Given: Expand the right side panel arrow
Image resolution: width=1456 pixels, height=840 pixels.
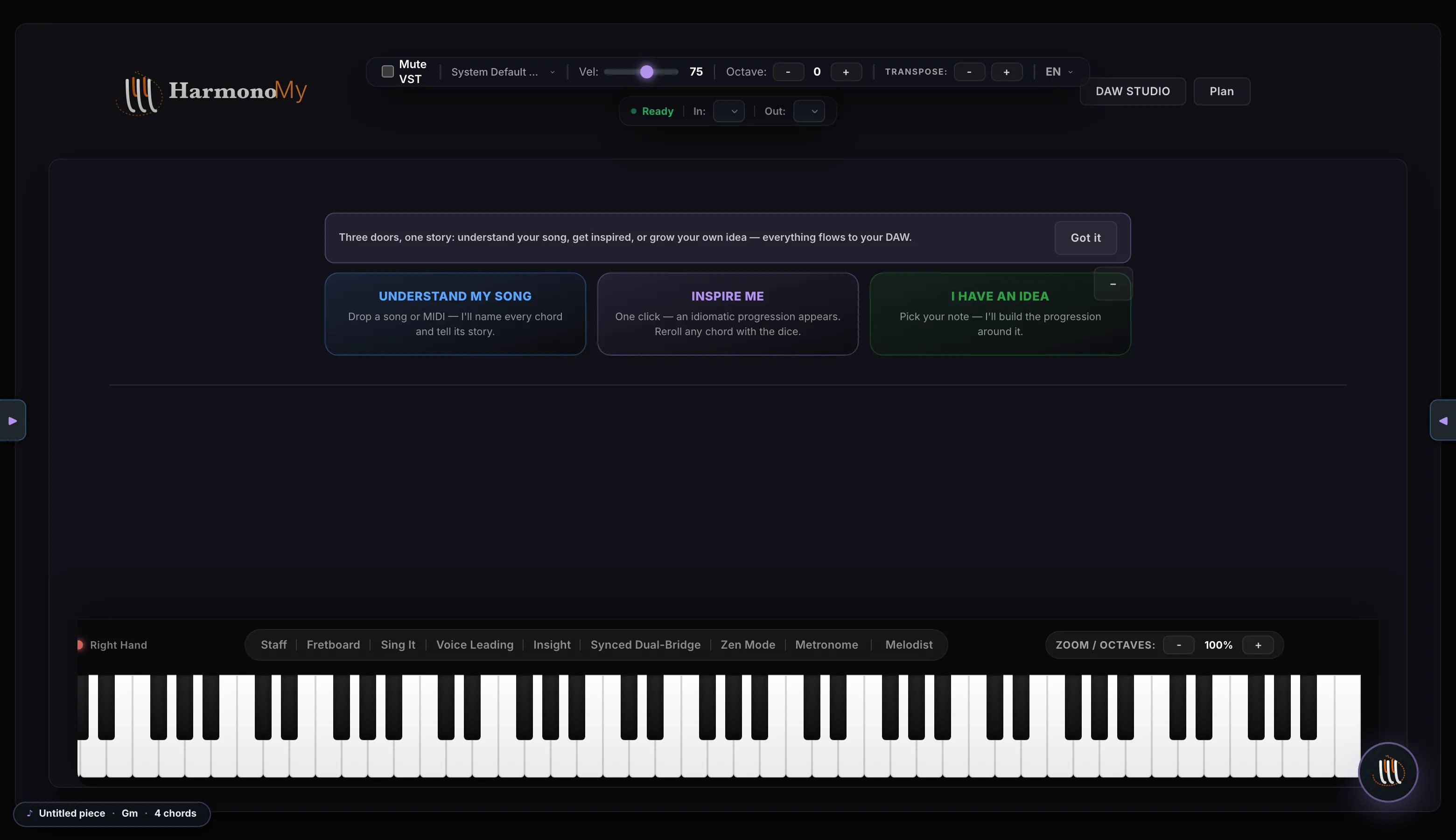Looking at the screenshot, I should coord(1443,420).
